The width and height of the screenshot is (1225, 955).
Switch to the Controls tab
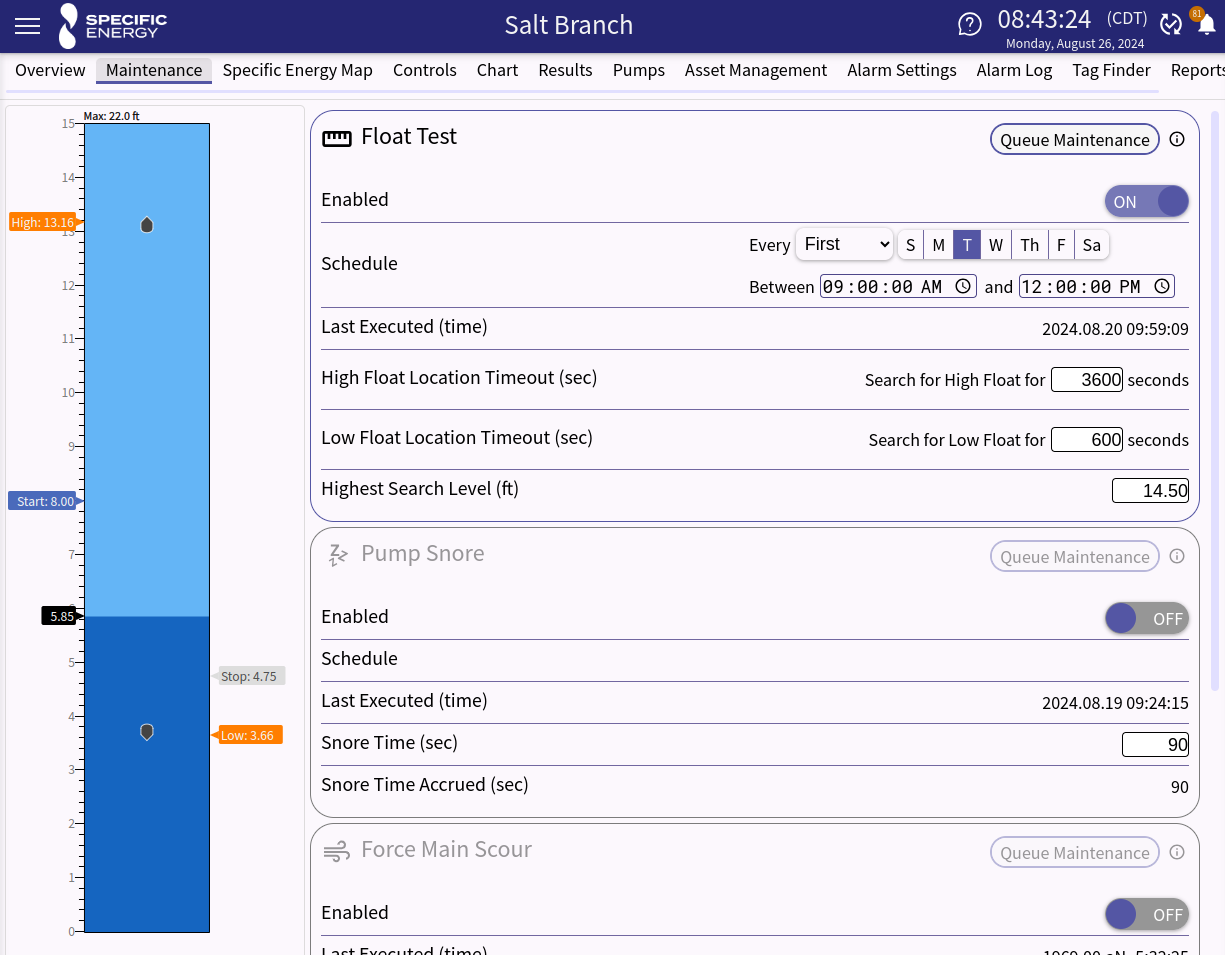pos(425,70)
